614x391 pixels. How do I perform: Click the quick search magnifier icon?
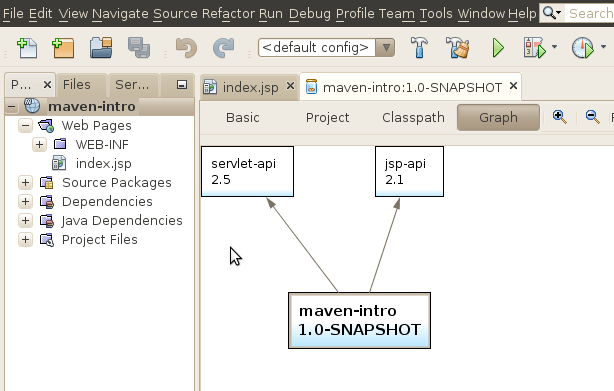click(x=552, y=13)
